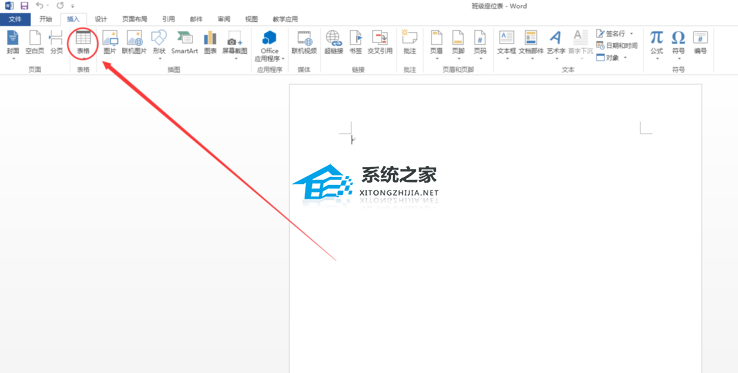Expand the arrow next to the Undo icon
The width and height of the screenshot is (738, 373).
(48, 6)
